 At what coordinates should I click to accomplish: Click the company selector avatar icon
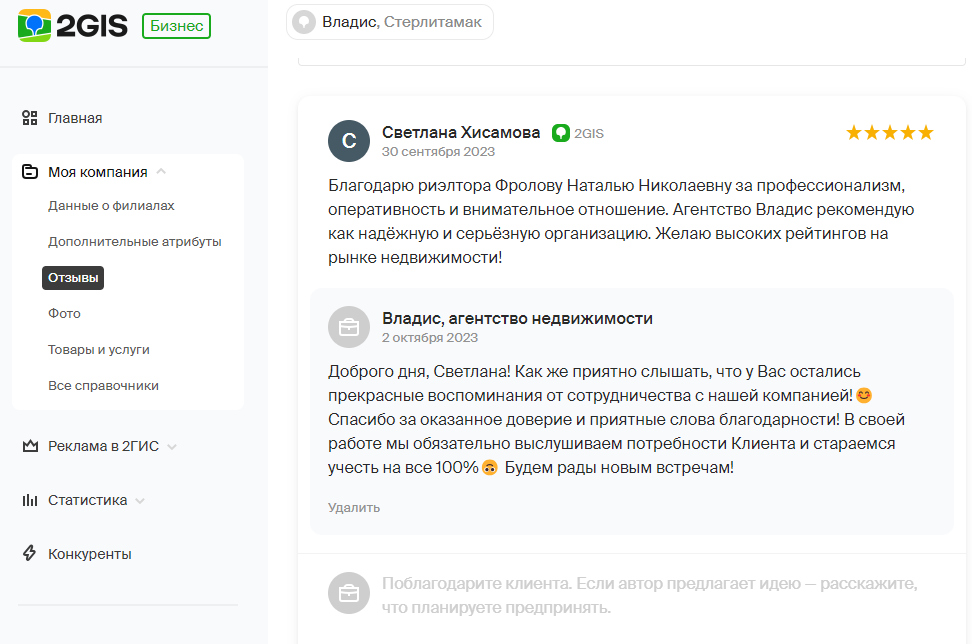[304, 22]
